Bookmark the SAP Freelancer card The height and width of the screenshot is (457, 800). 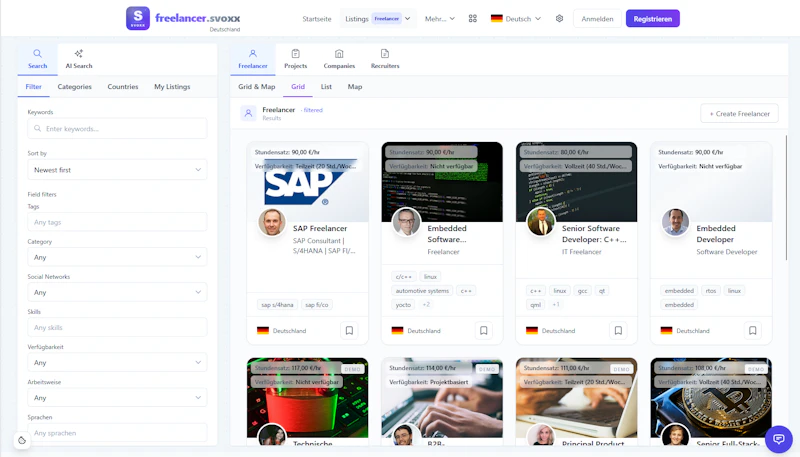(x=349, y=331)
